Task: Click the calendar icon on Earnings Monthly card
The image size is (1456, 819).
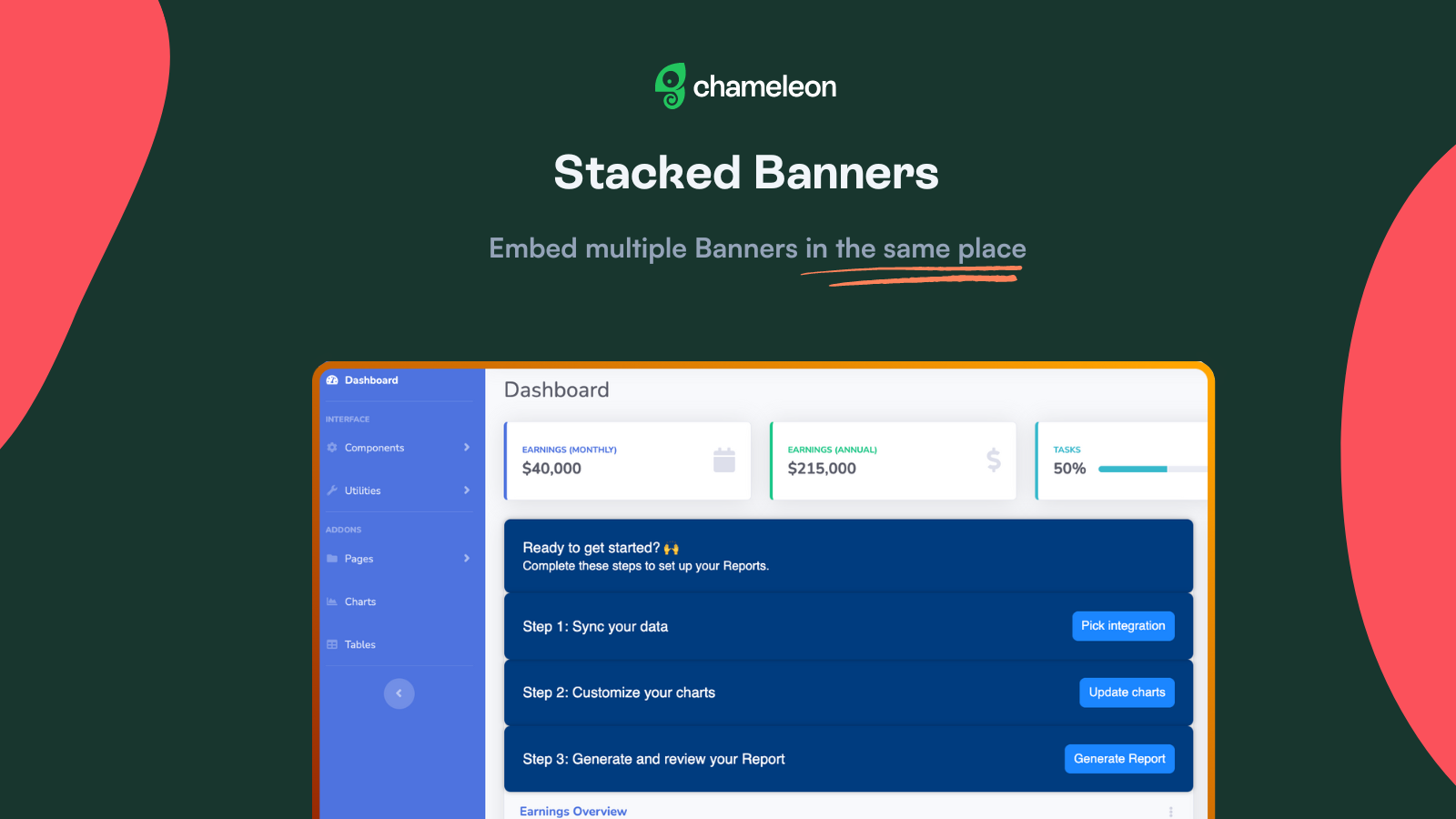Action: tap(724, 460)
